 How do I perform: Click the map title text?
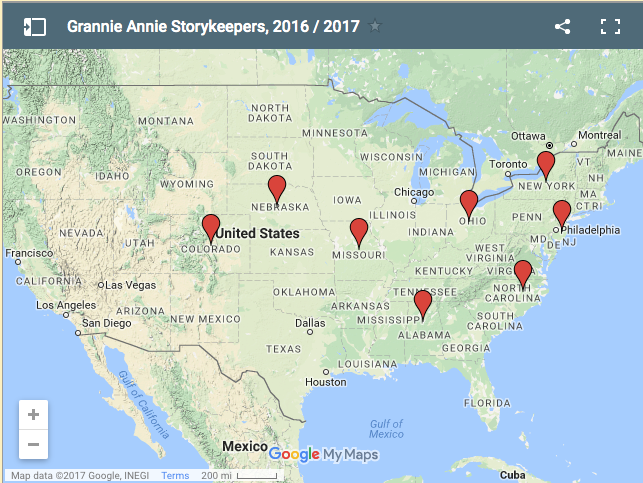tap(213, 27)
